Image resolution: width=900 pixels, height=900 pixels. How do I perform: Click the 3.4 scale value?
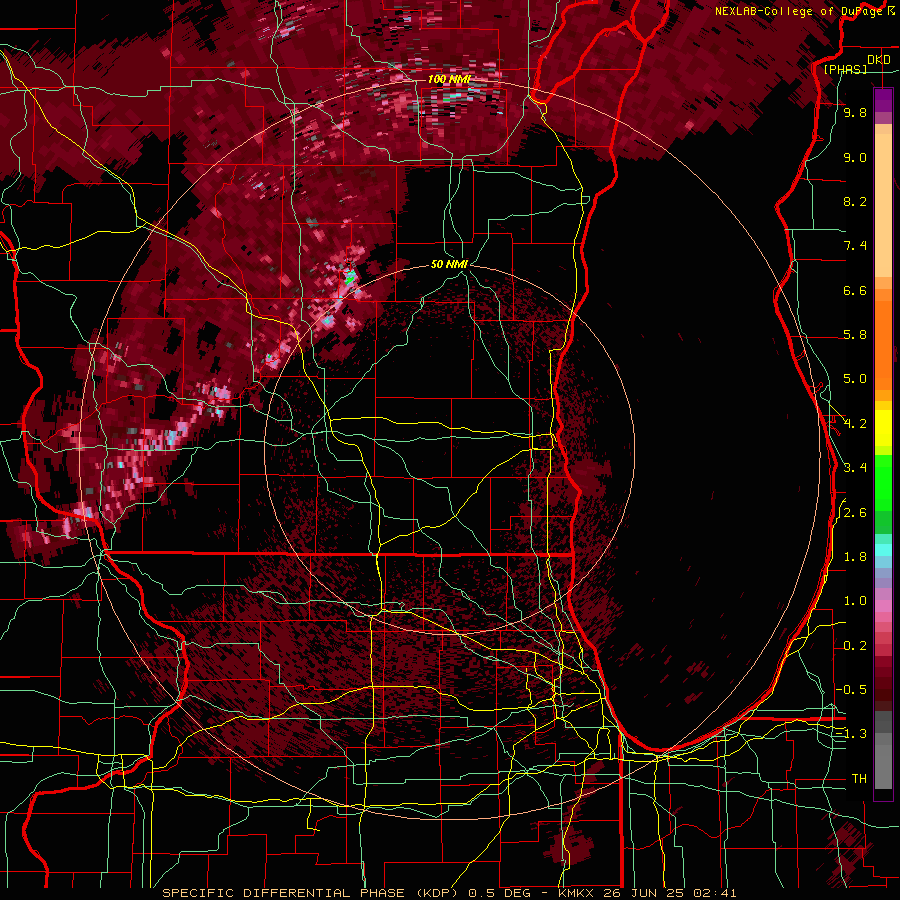coord(855,468)
